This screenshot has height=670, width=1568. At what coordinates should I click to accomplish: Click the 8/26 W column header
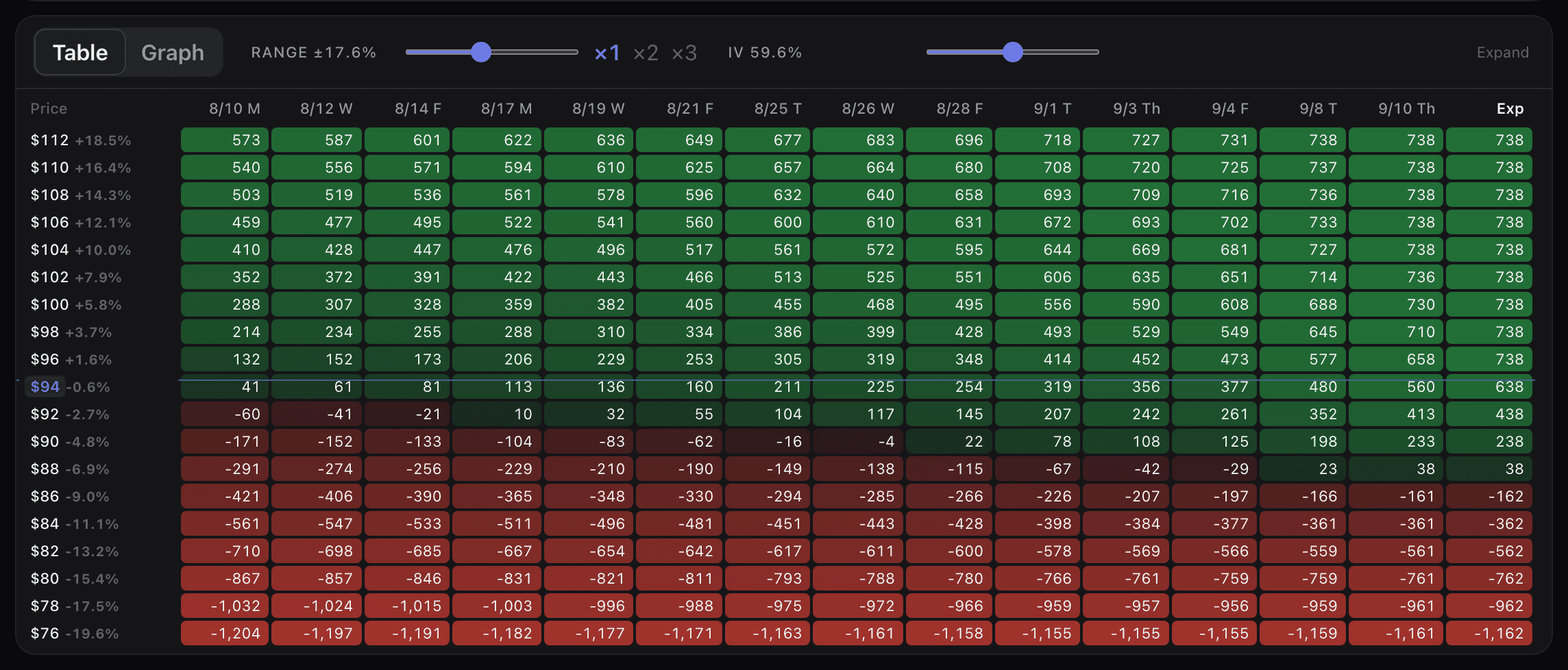[x=868, y=109]
